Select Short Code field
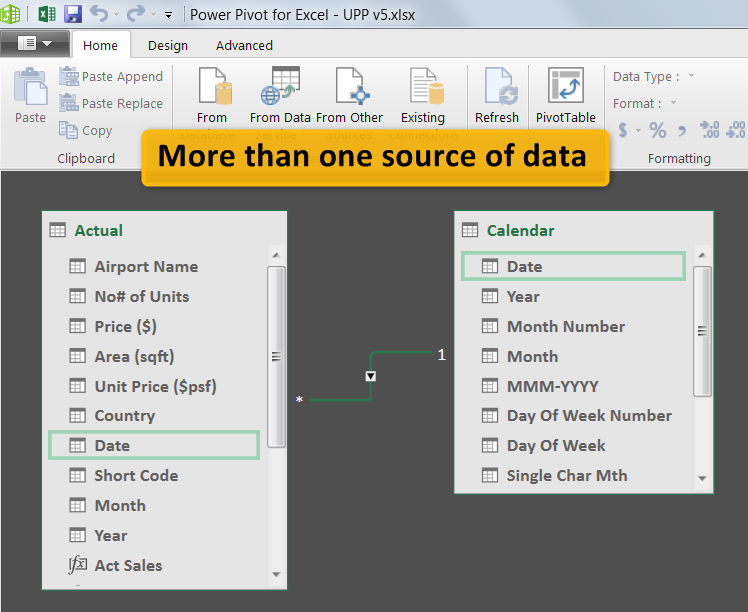 154,476
